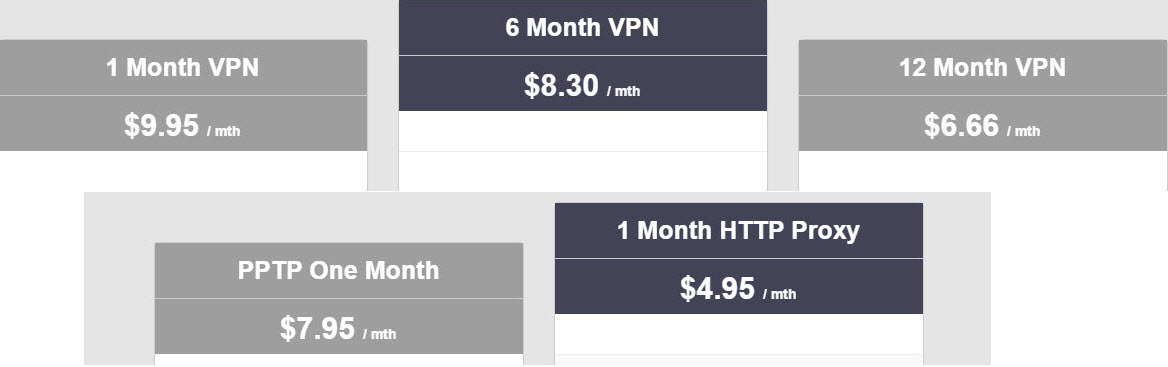Click the '/ mth' label beside $9.95
This screenshot has height=367, width=1168.
tap(223, 132)
